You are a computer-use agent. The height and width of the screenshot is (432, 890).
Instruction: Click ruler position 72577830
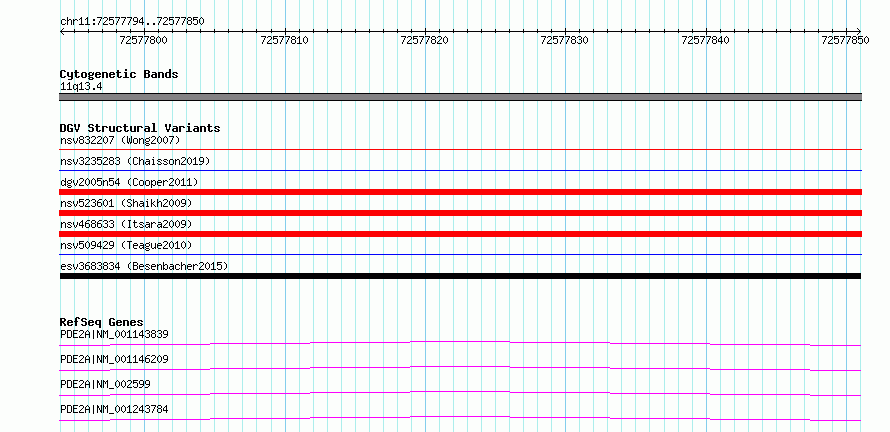point(565,40)
